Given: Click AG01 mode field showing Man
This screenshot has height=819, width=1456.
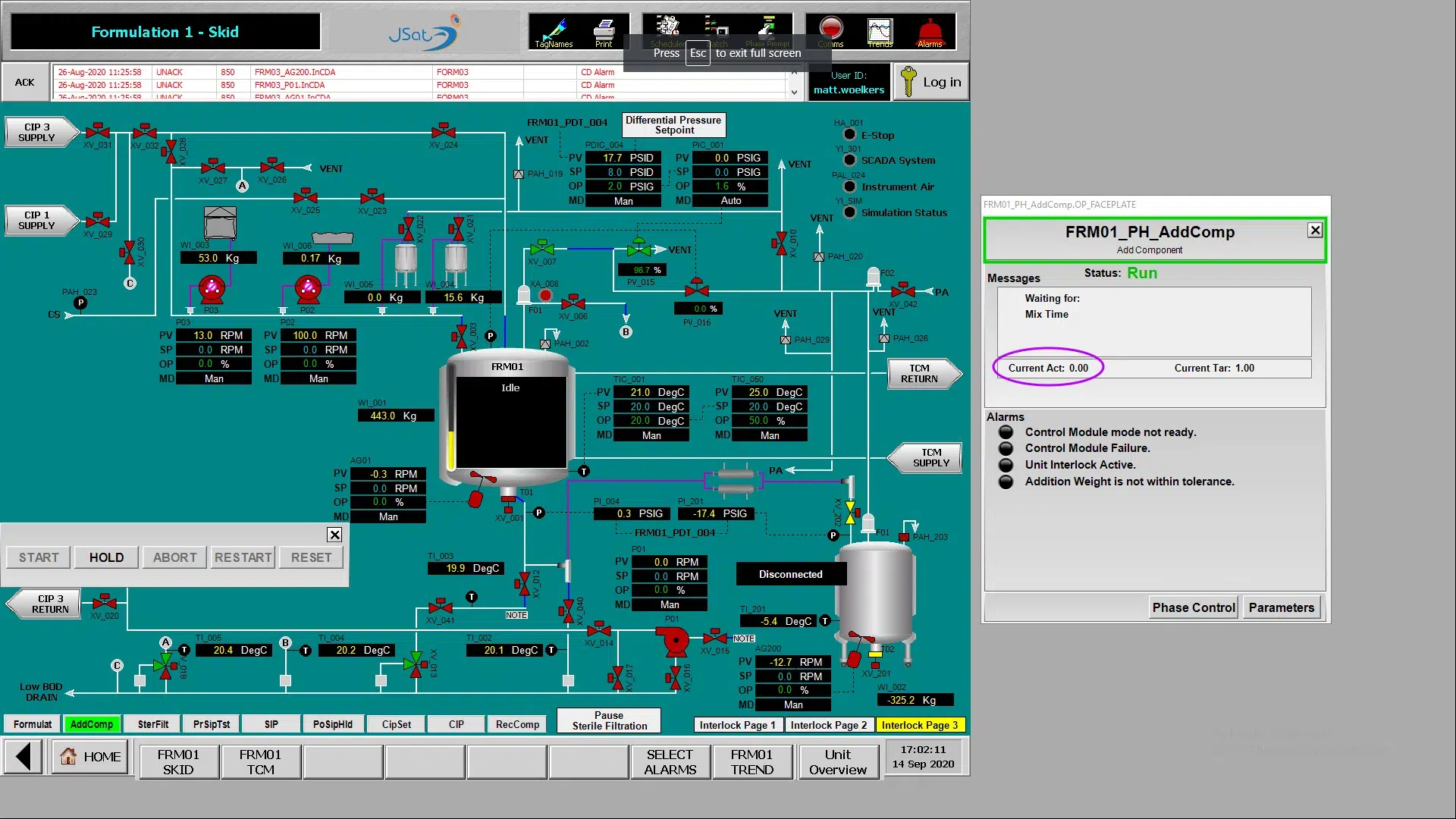Looking at the screenshot, I should coord(388,516).
